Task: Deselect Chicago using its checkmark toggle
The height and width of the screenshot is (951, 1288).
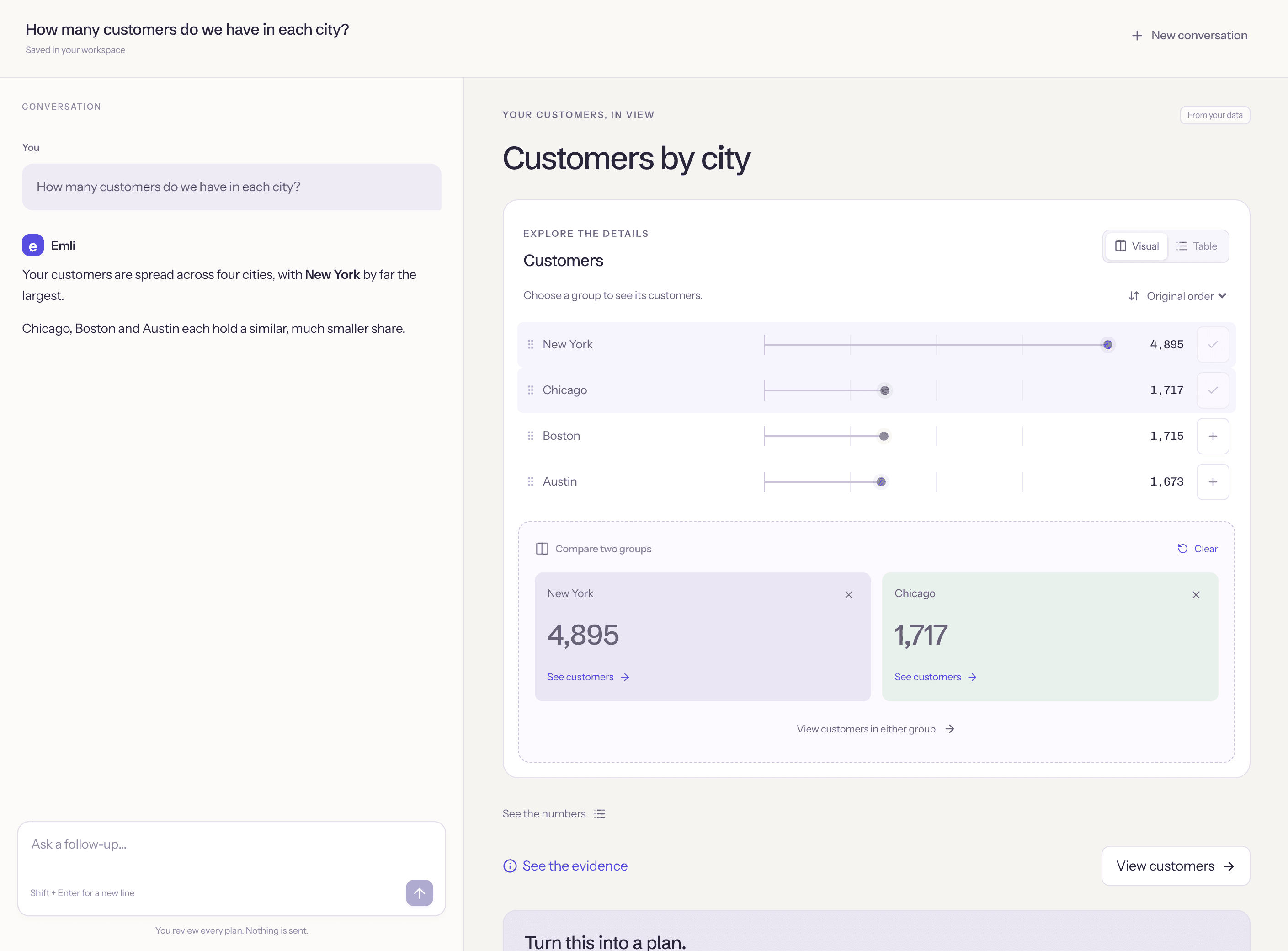Action: coord(1213,390)
